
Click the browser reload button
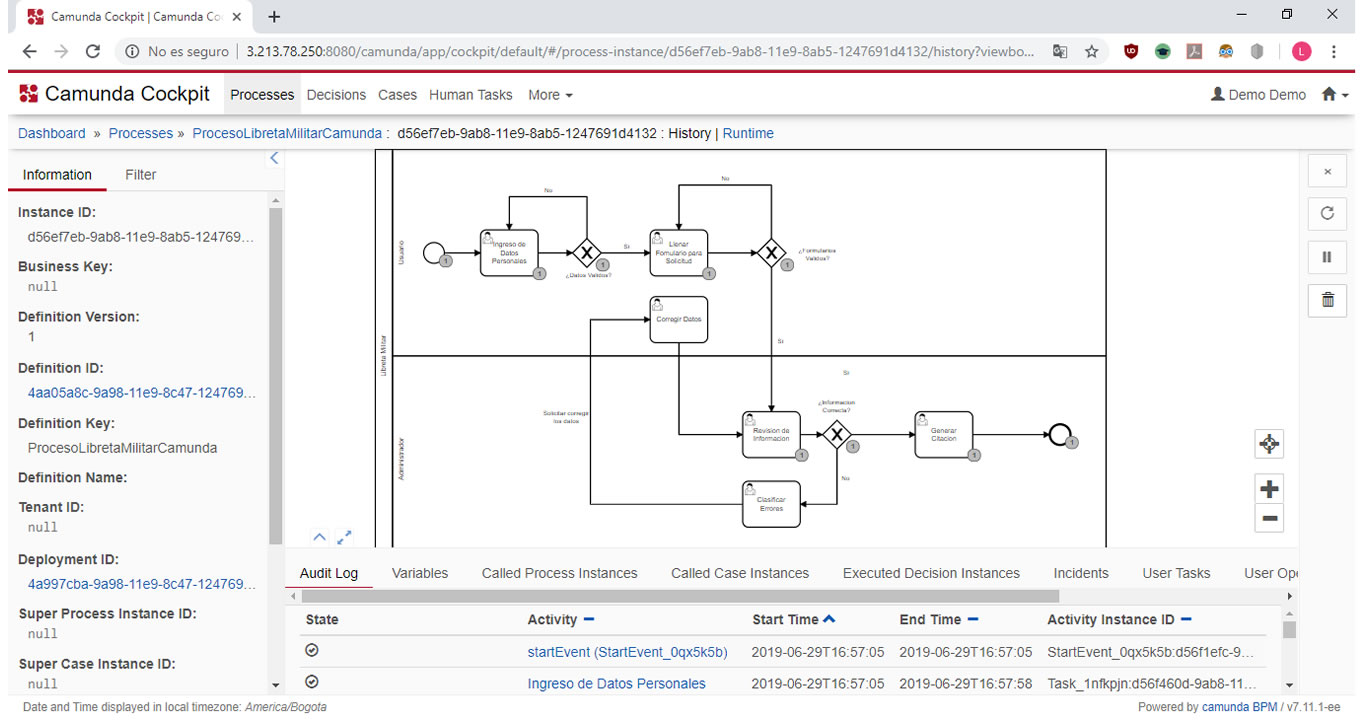pos(93,51)
